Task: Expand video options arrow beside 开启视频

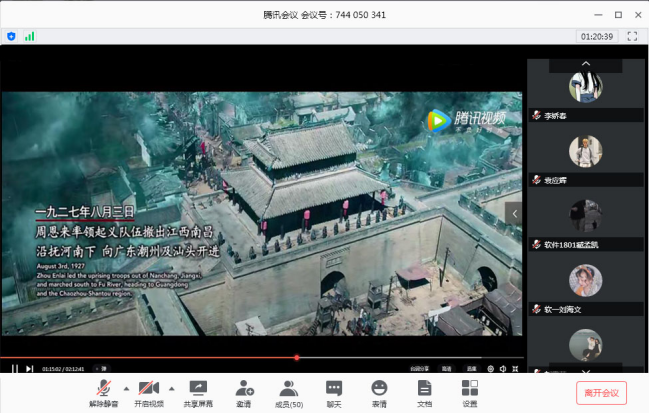Action: coord(172,388)
